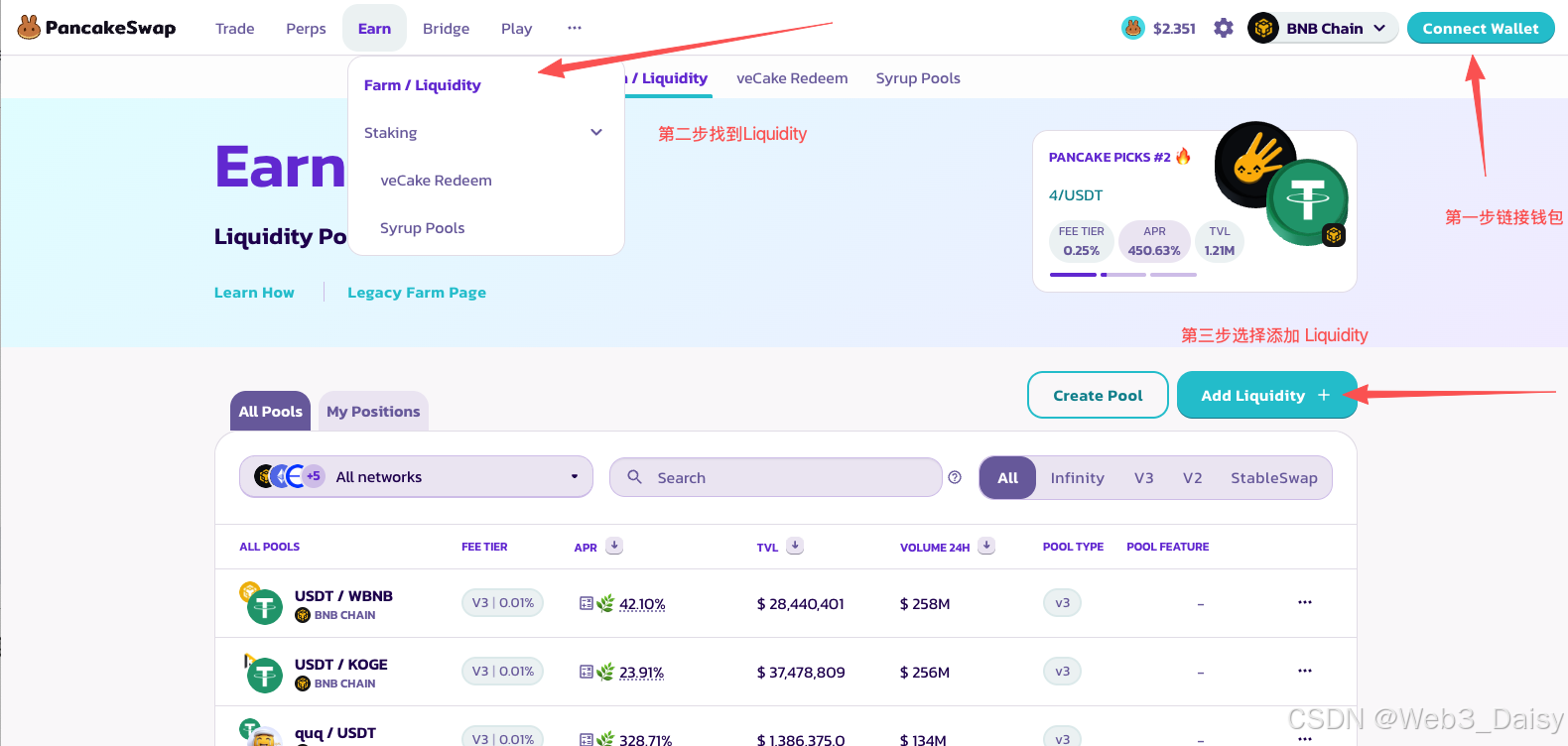Open the Perps menu
This screenshot has width=1568, height=746.
point(306,28)
